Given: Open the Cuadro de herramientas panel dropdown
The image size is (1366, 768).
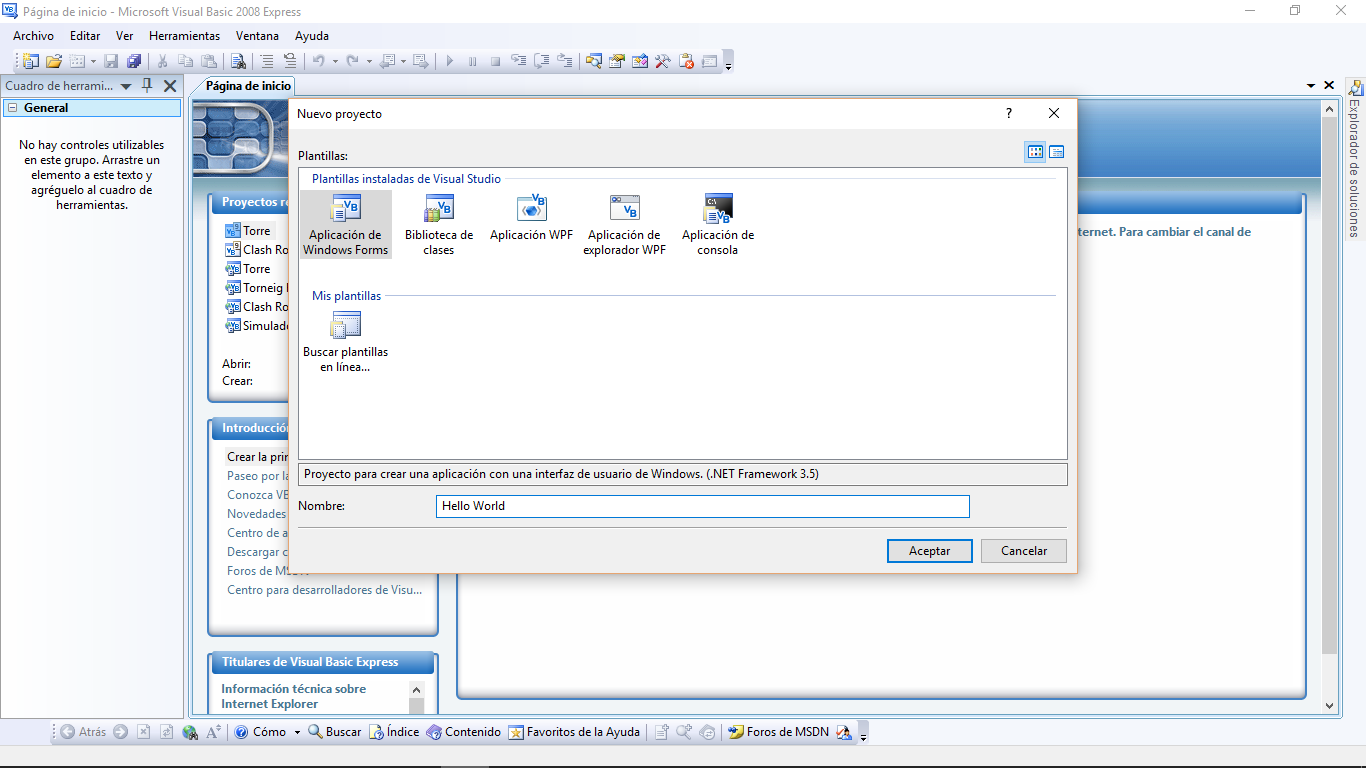Looking at the screenshot, I should (x=126, y=86).
